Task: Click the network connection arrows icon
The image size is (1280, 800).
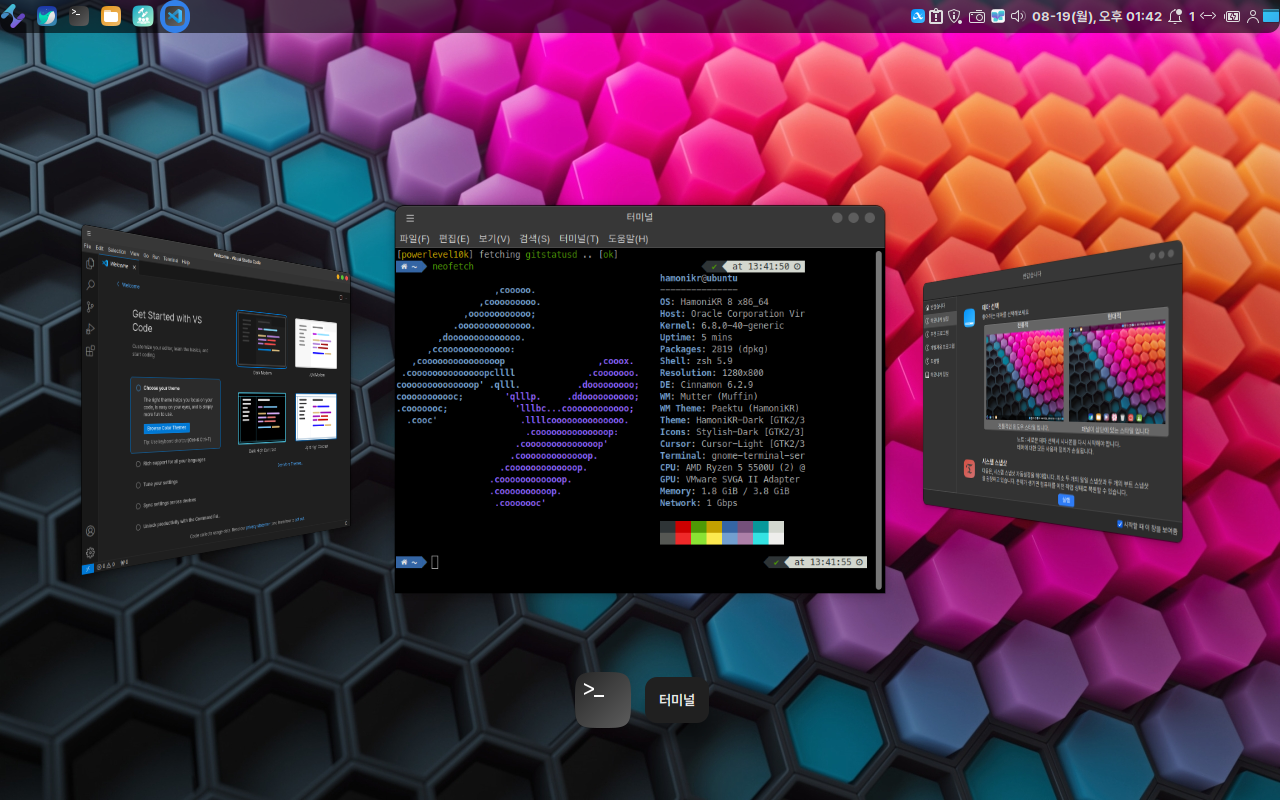Action: tap(1208, 16)
